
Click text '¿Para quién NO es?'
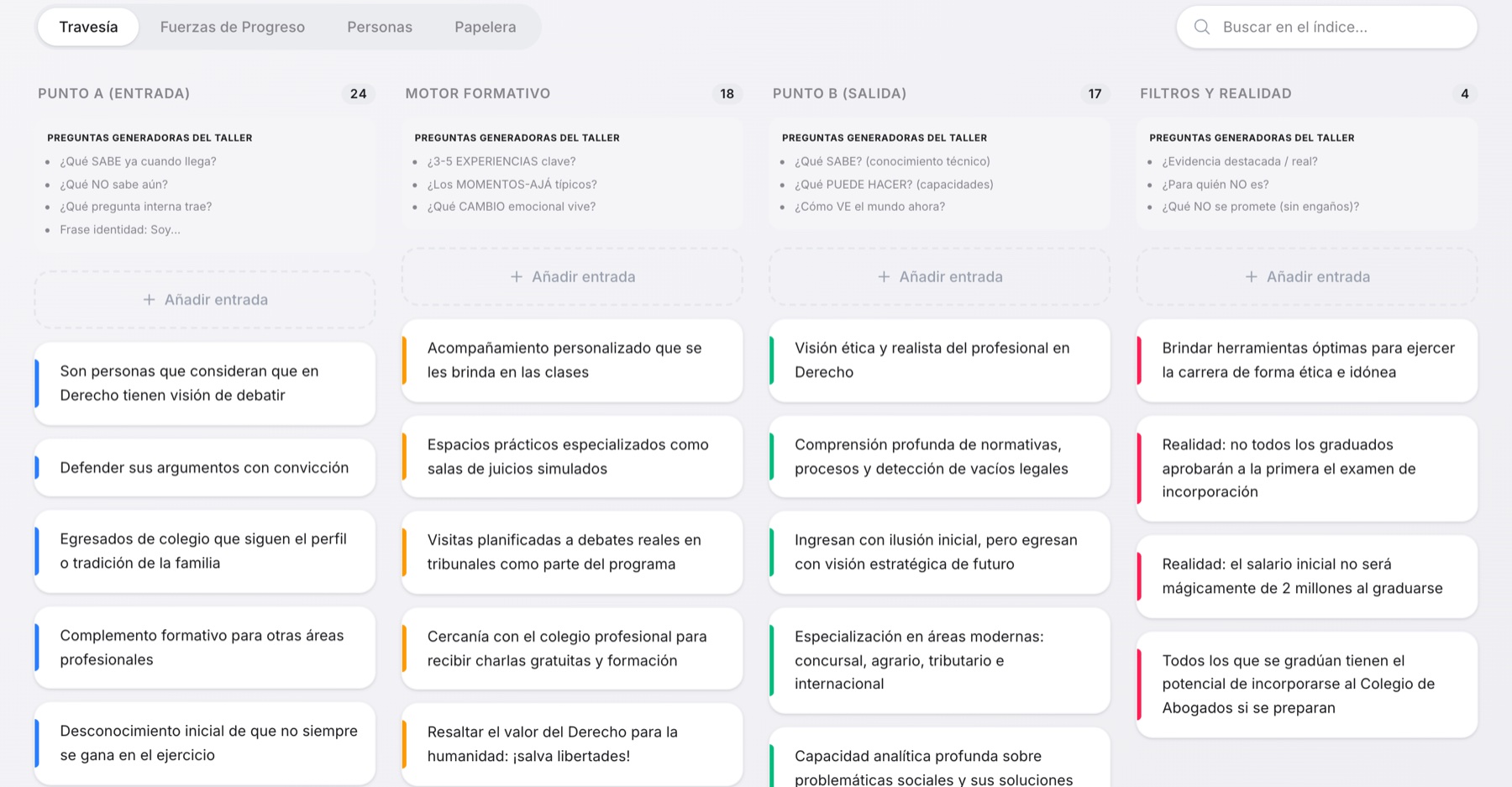(x=1215, y=184)
